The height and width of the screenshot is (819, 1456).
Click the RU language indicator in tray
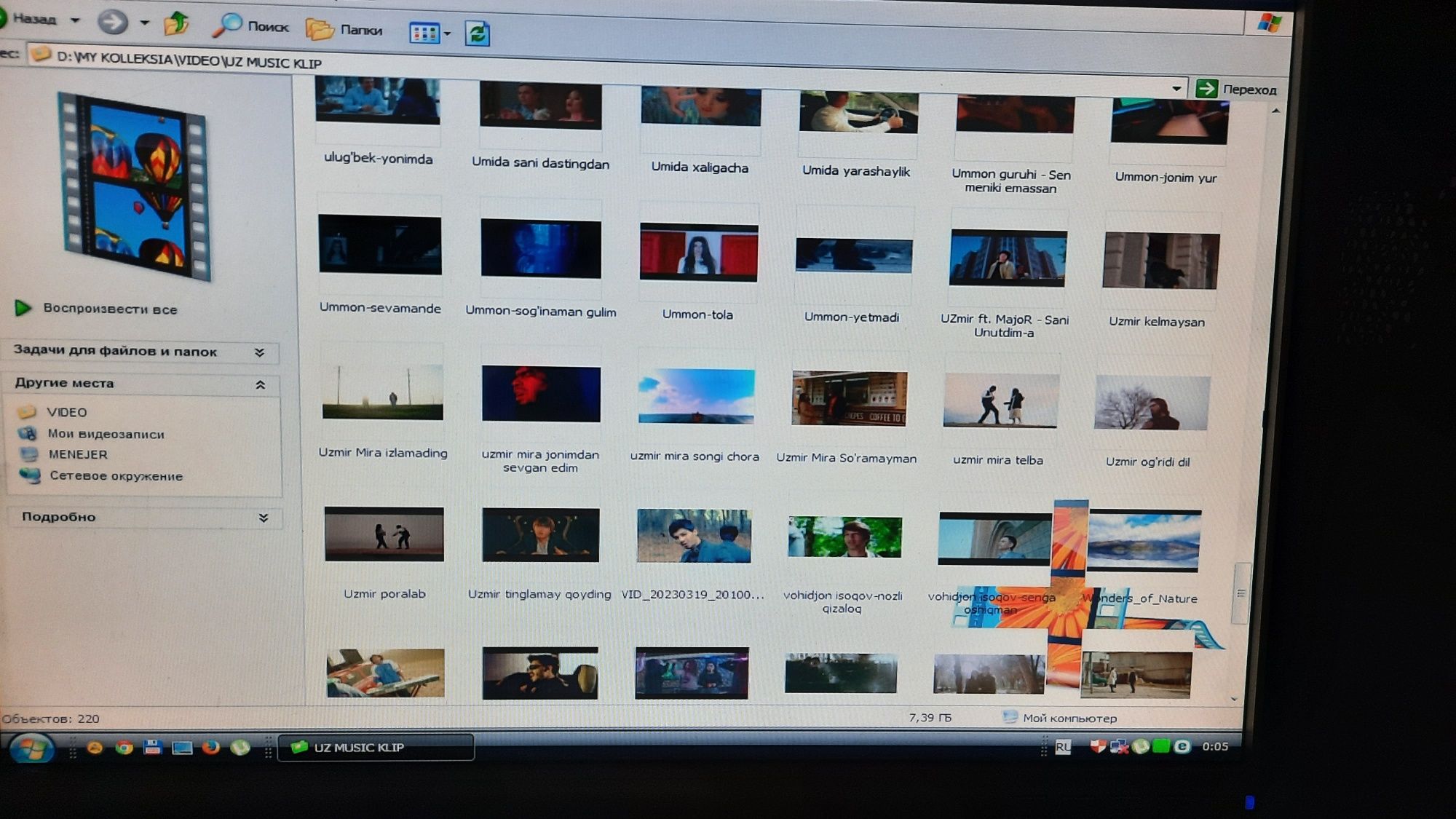click(x=1063, y=747)
